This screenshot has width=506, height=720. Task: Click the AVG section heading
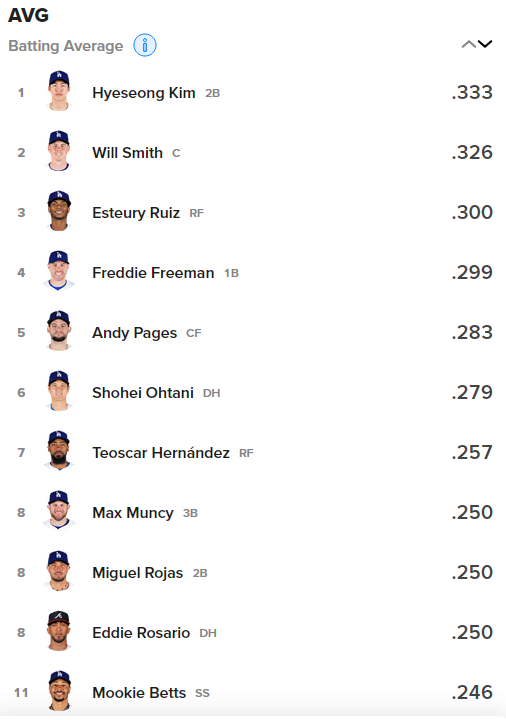click(x=28, y=15)
